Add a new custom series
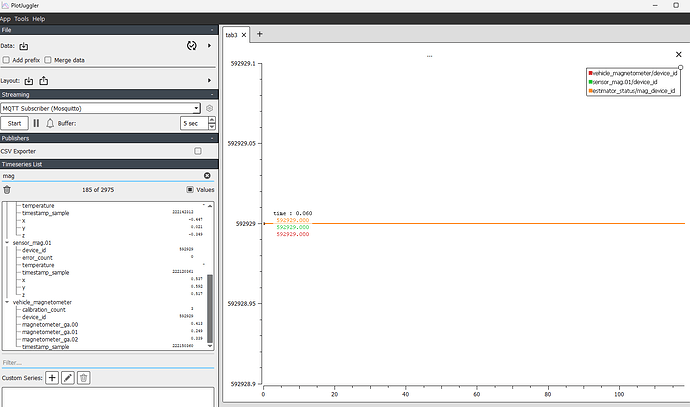The image size is (690, 407). tap(52, 377)
